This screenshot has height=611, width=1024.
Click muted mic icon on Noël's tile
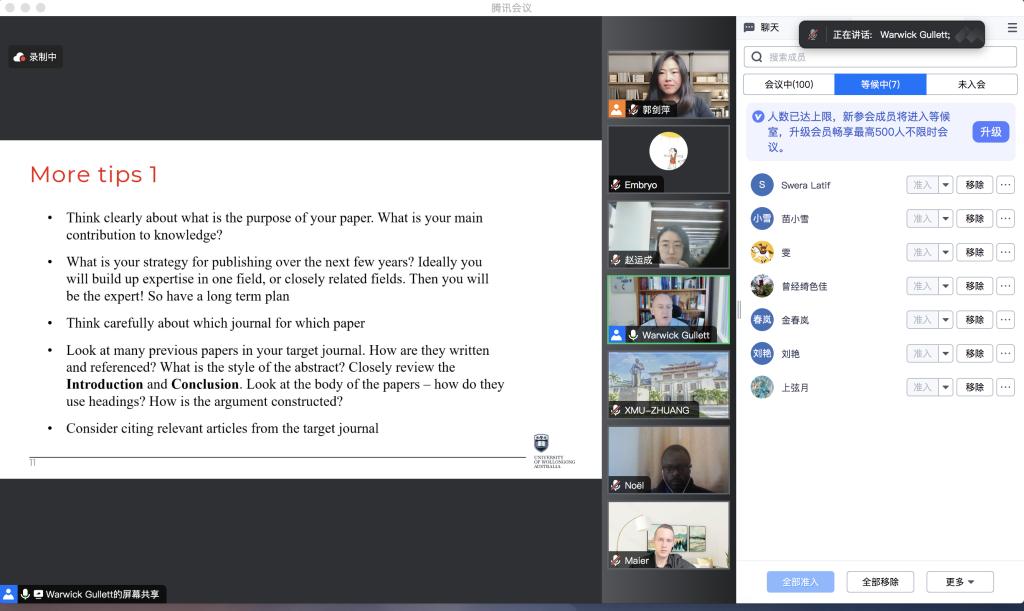click(x=616, y=485)
